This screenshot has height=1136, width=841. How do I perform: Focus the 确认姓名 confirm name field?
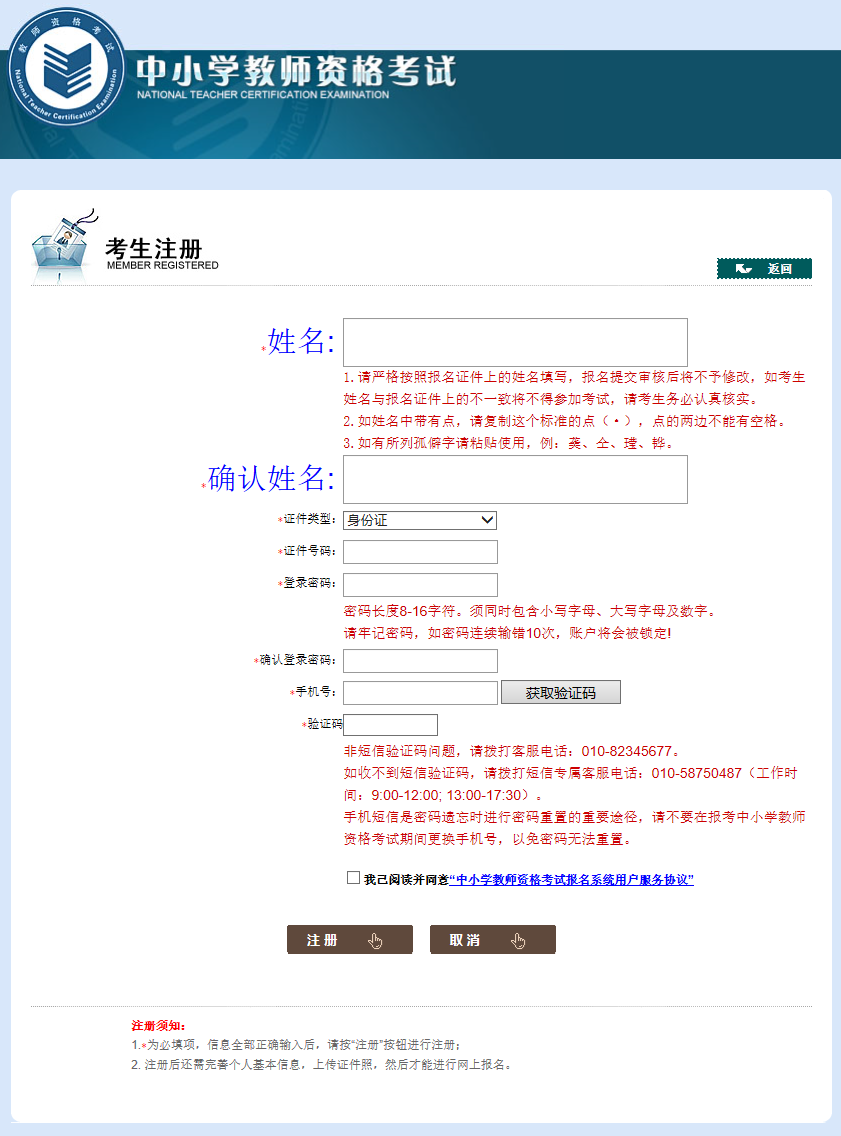click(x=515, y=480)
